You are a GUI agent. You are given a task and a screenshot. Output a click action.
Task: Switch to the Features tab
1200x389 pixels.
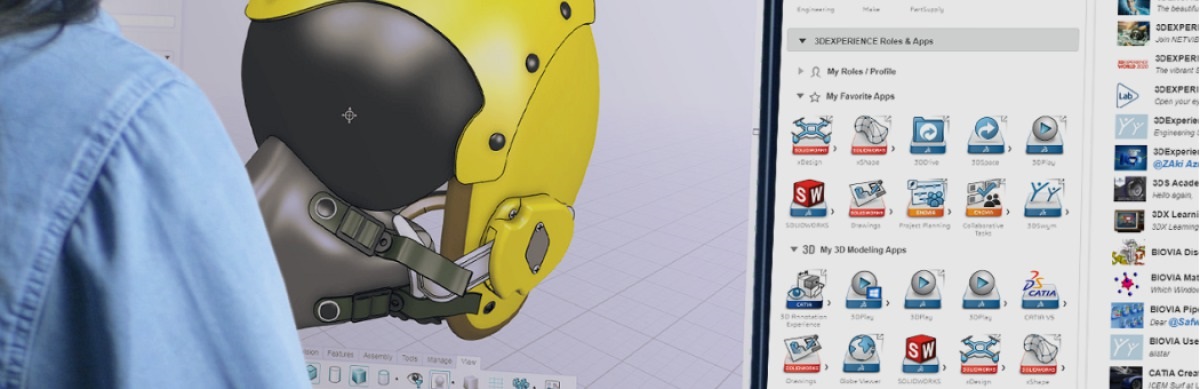coord(340,354)
